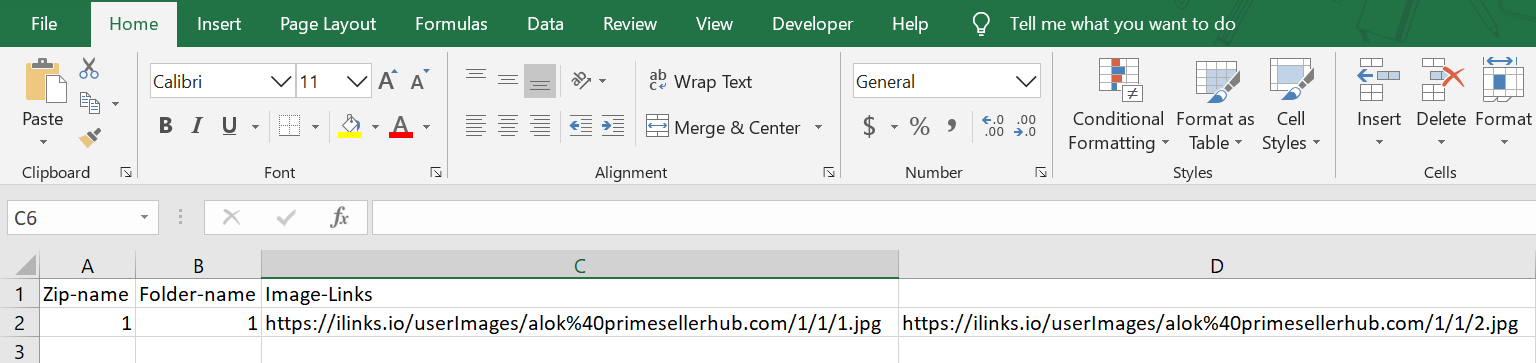Open the Orientation text rotation icon
1536x363 pixels.
tap(582, 80)
